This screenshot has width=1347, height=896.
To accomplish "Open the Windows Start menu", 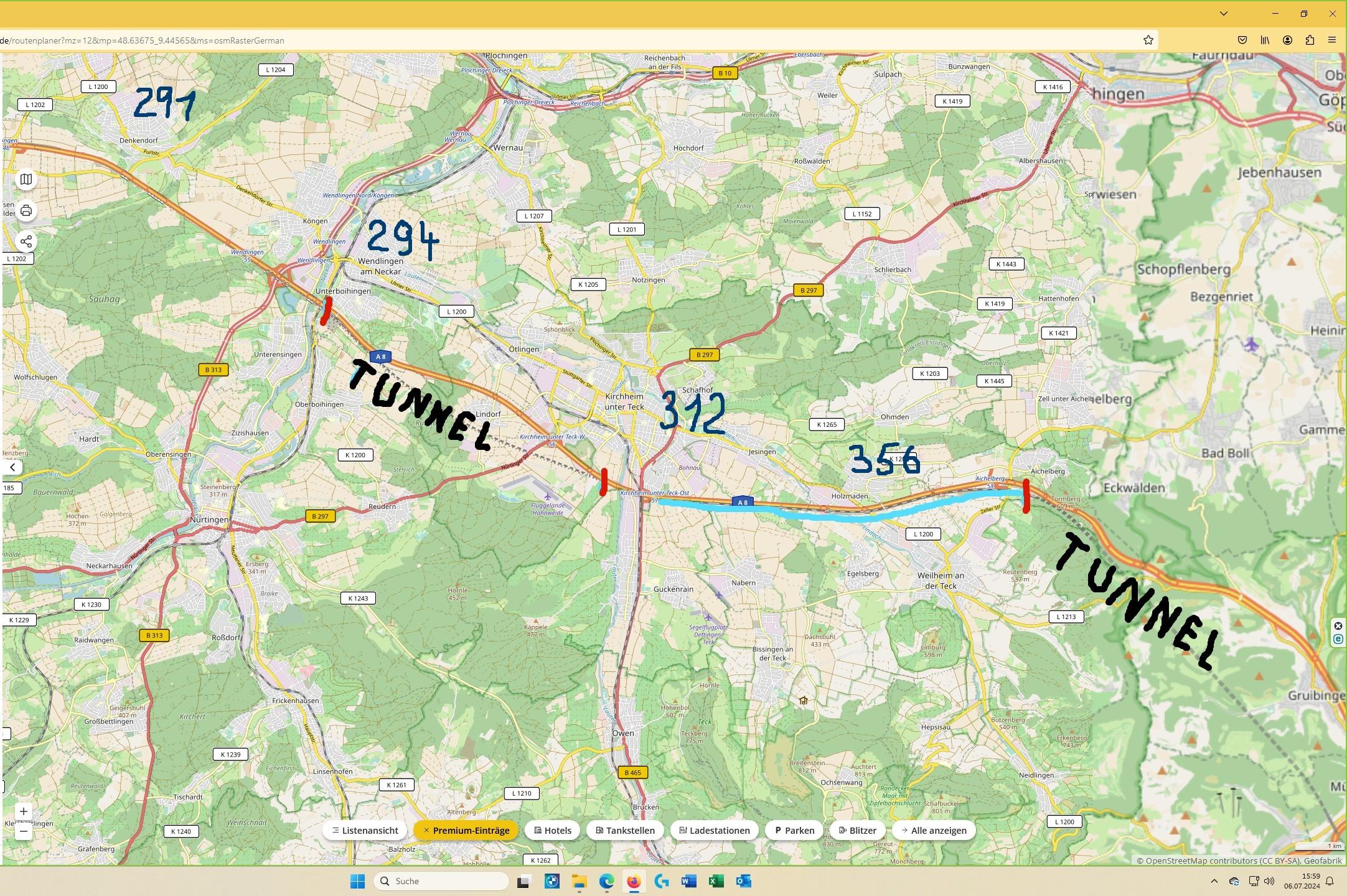I will tap(357, 881).
